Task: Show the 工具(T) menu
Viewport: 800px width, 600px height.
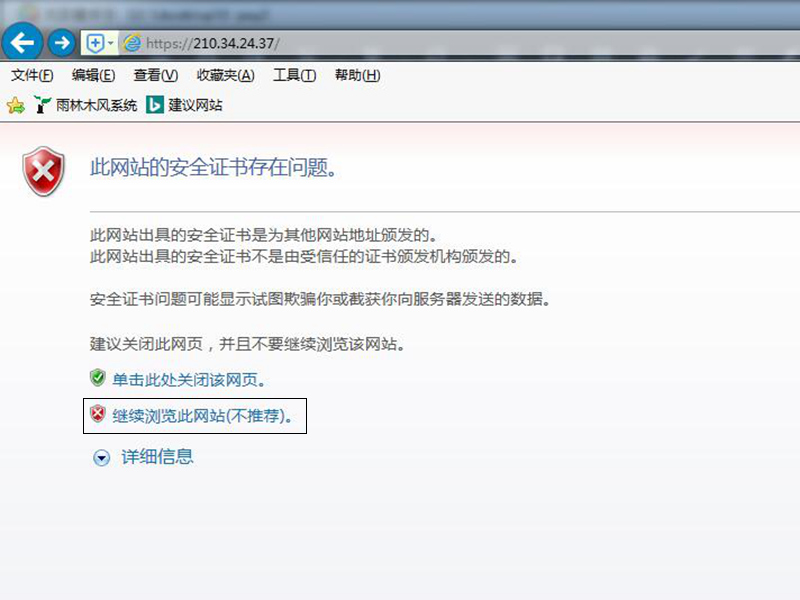Action: (x=294, y=76)
